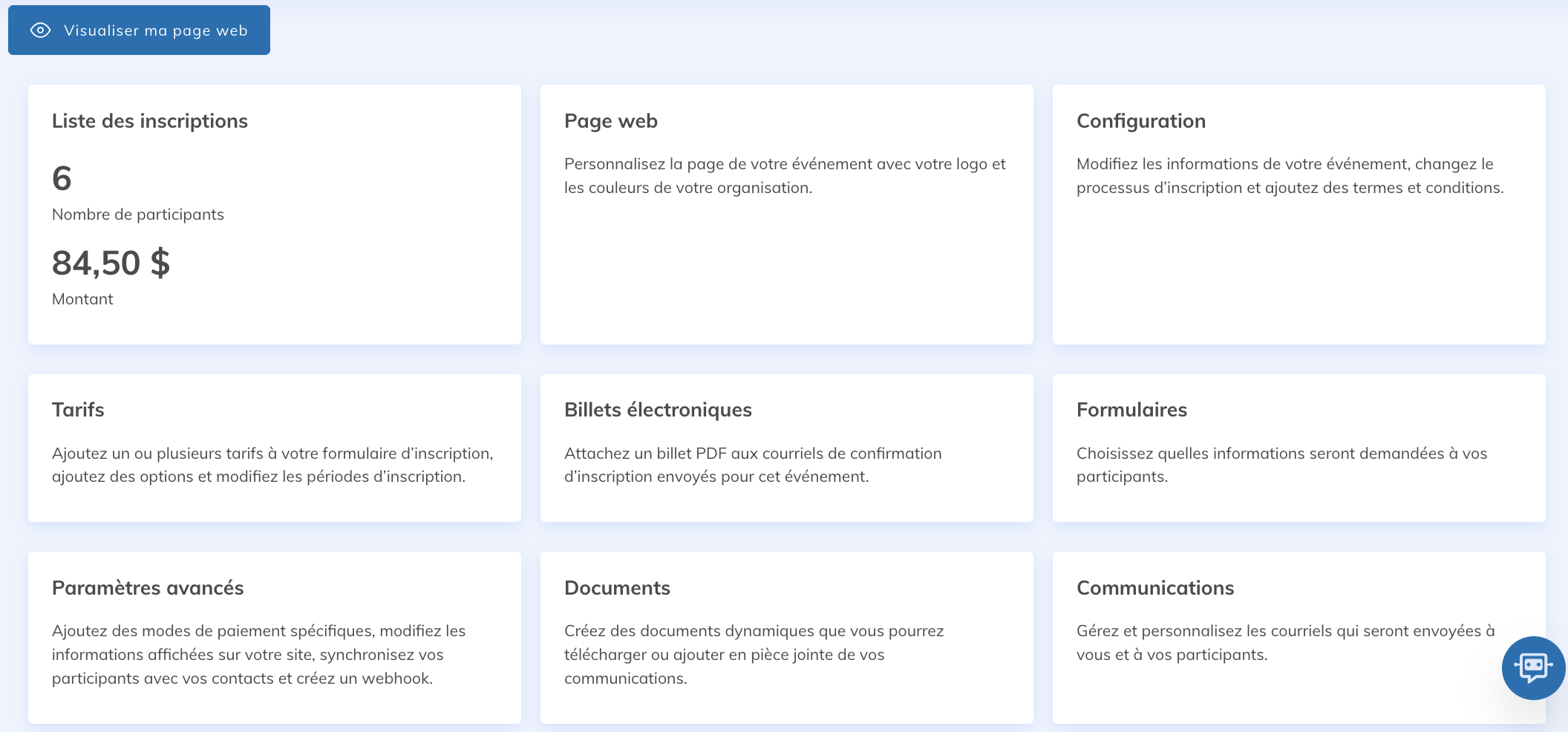Open the chatbot assistant bubble
Image resolution: width=1568 pixels, height=732 pixels.
[x=1533, y=667]
